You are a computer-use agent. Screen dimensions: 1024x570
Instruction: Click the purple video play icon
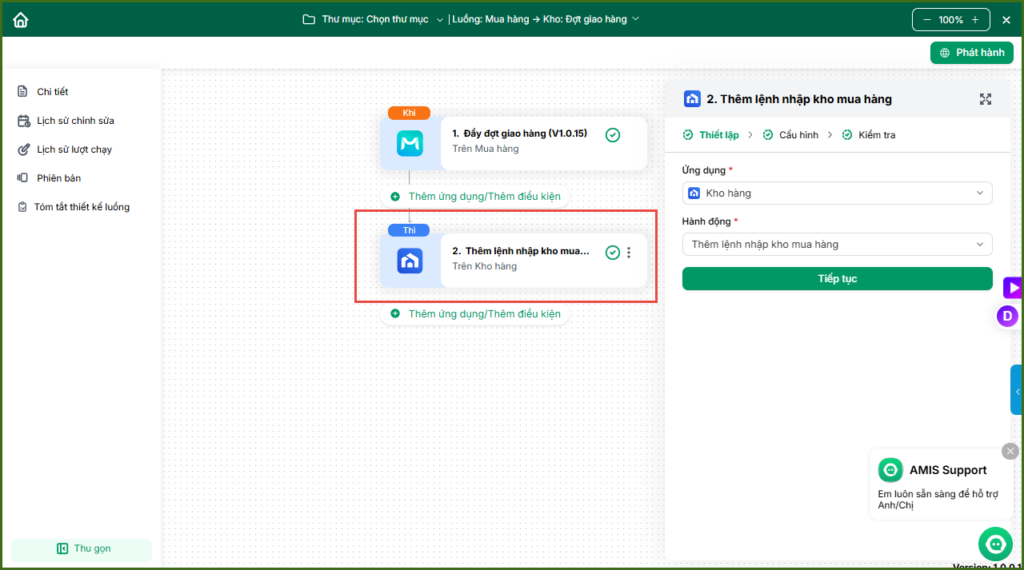1012,288
